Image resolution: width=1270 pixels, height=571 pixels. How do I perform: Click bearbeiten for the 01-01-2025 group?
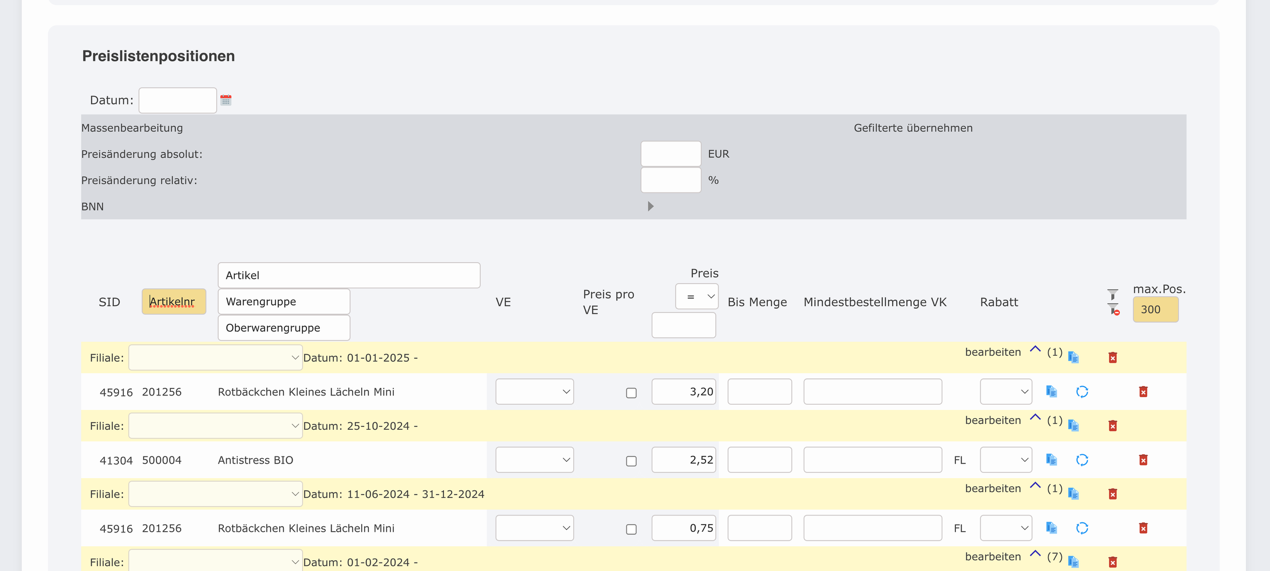(x=992, y=352)
